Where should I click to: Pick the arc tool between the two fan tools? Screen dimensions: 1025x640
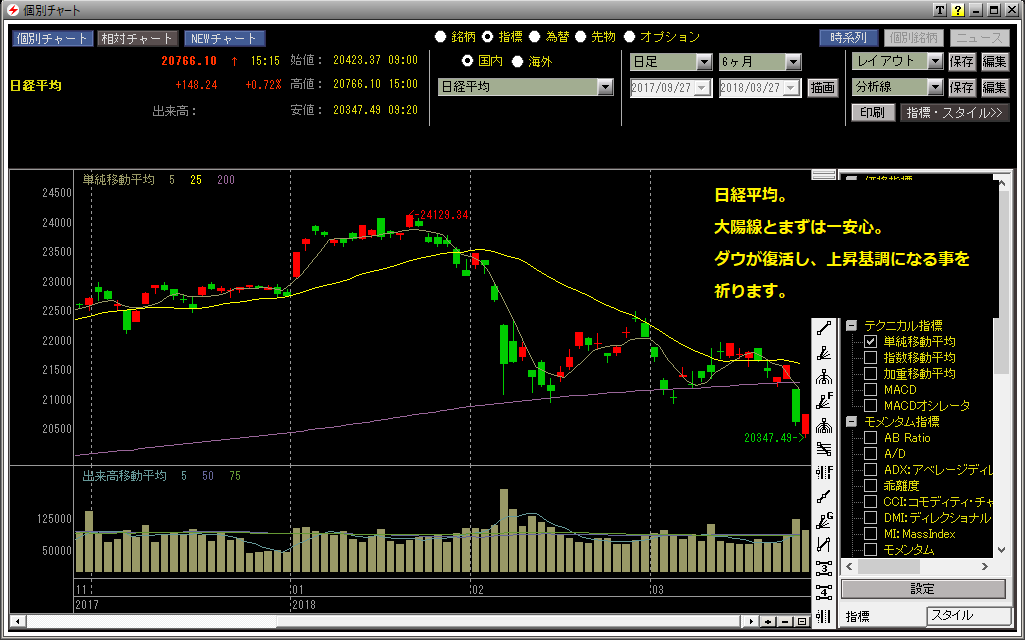pyautogui.click(x=824, y=377)
